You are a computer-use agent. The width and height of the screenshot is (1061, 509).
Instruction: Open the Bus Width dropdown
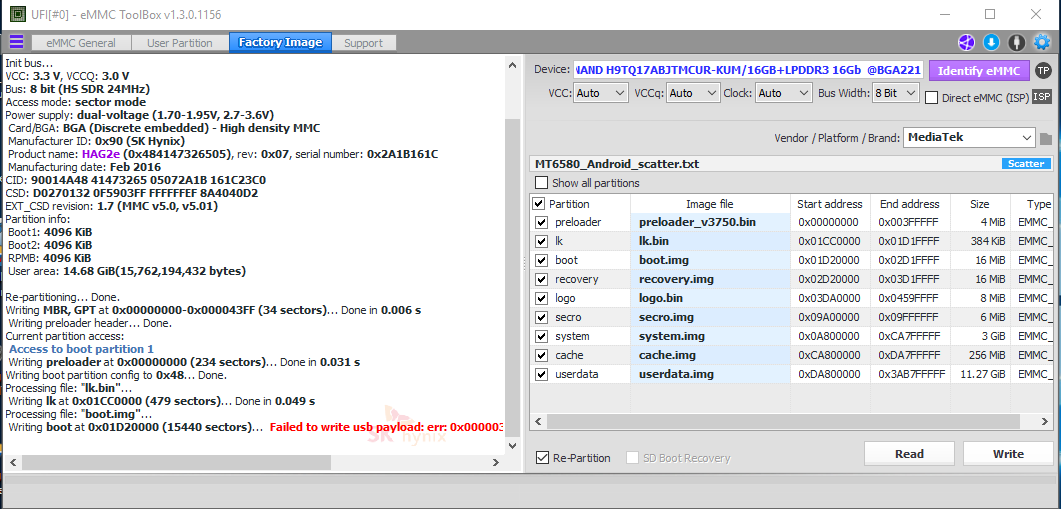click(x=895, y=93)
